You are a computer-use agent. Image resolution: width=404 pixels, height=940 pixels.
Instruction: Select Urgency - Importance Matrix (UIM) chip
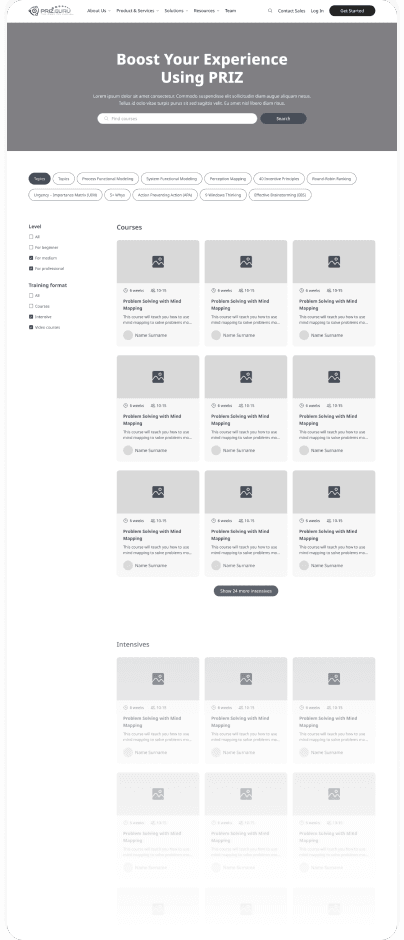(65, 195)
